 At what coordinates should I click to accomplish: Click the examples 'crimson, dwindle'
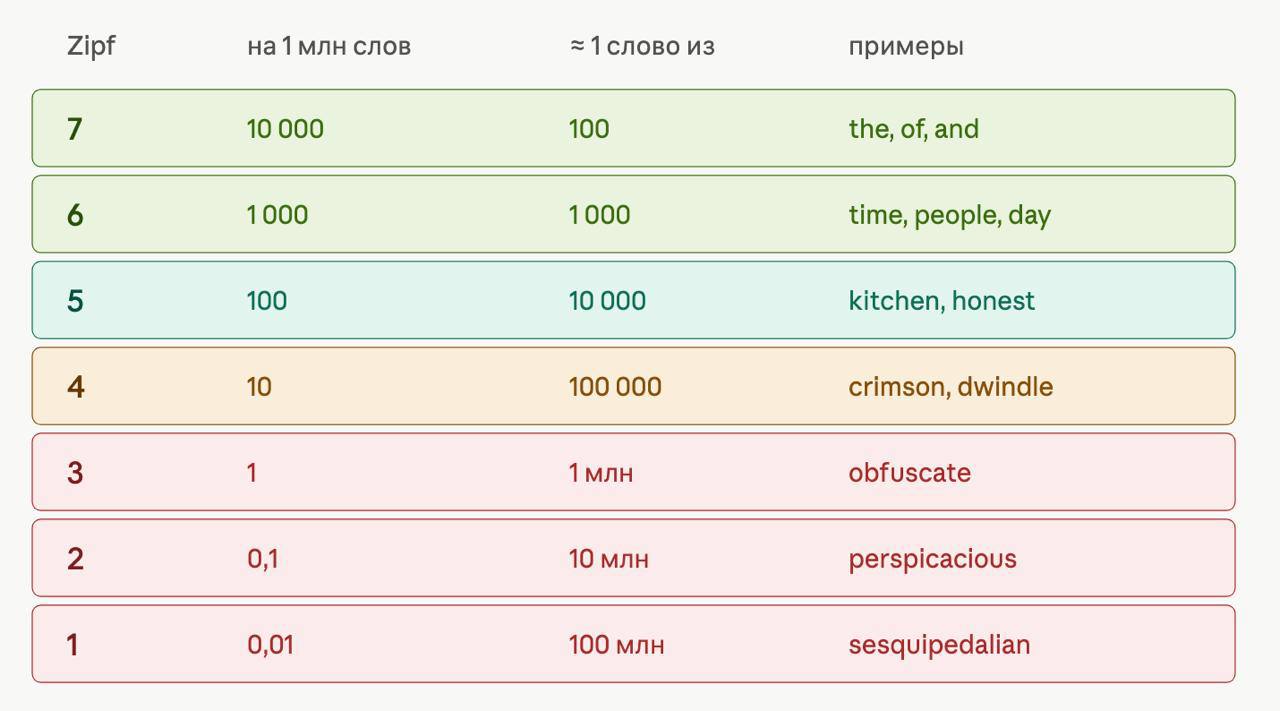pyautogui.click(x=951, y=387)
